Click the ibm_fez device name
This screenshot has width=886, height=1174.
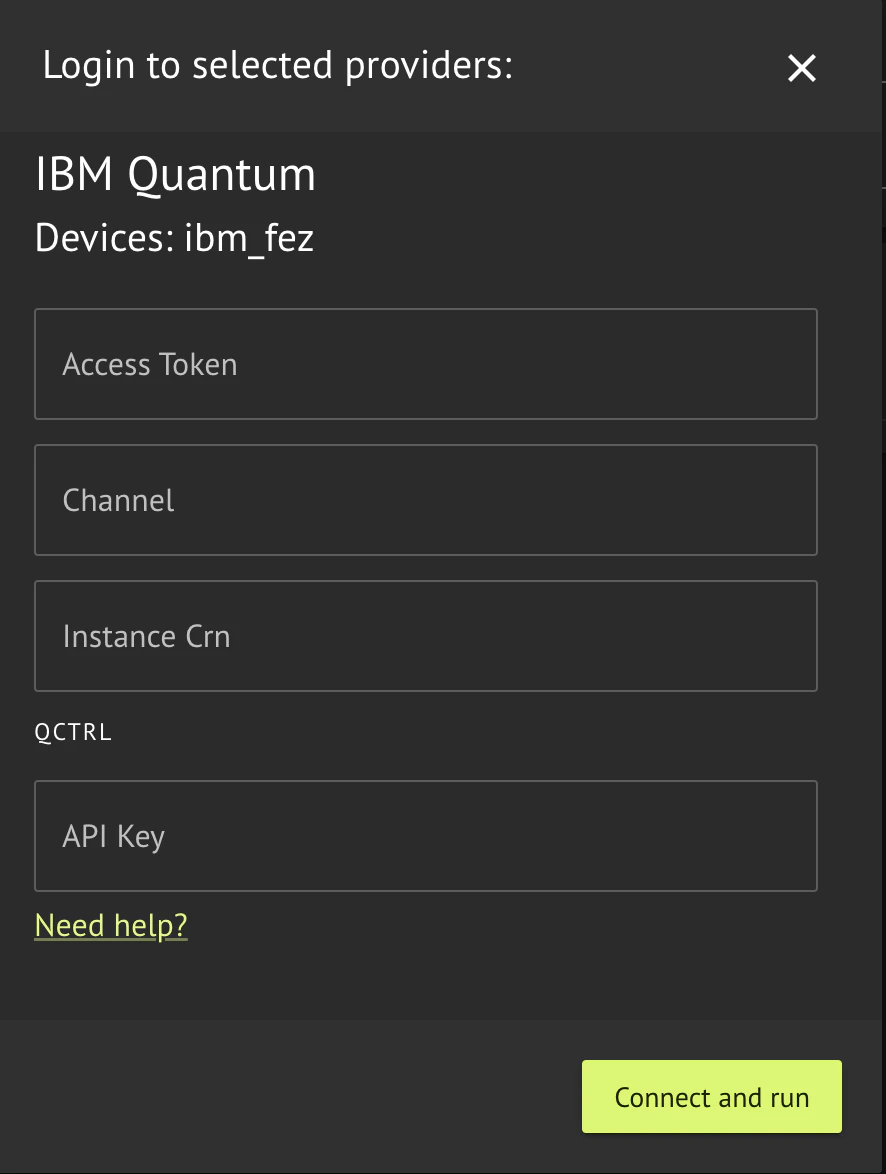(249, 238)
